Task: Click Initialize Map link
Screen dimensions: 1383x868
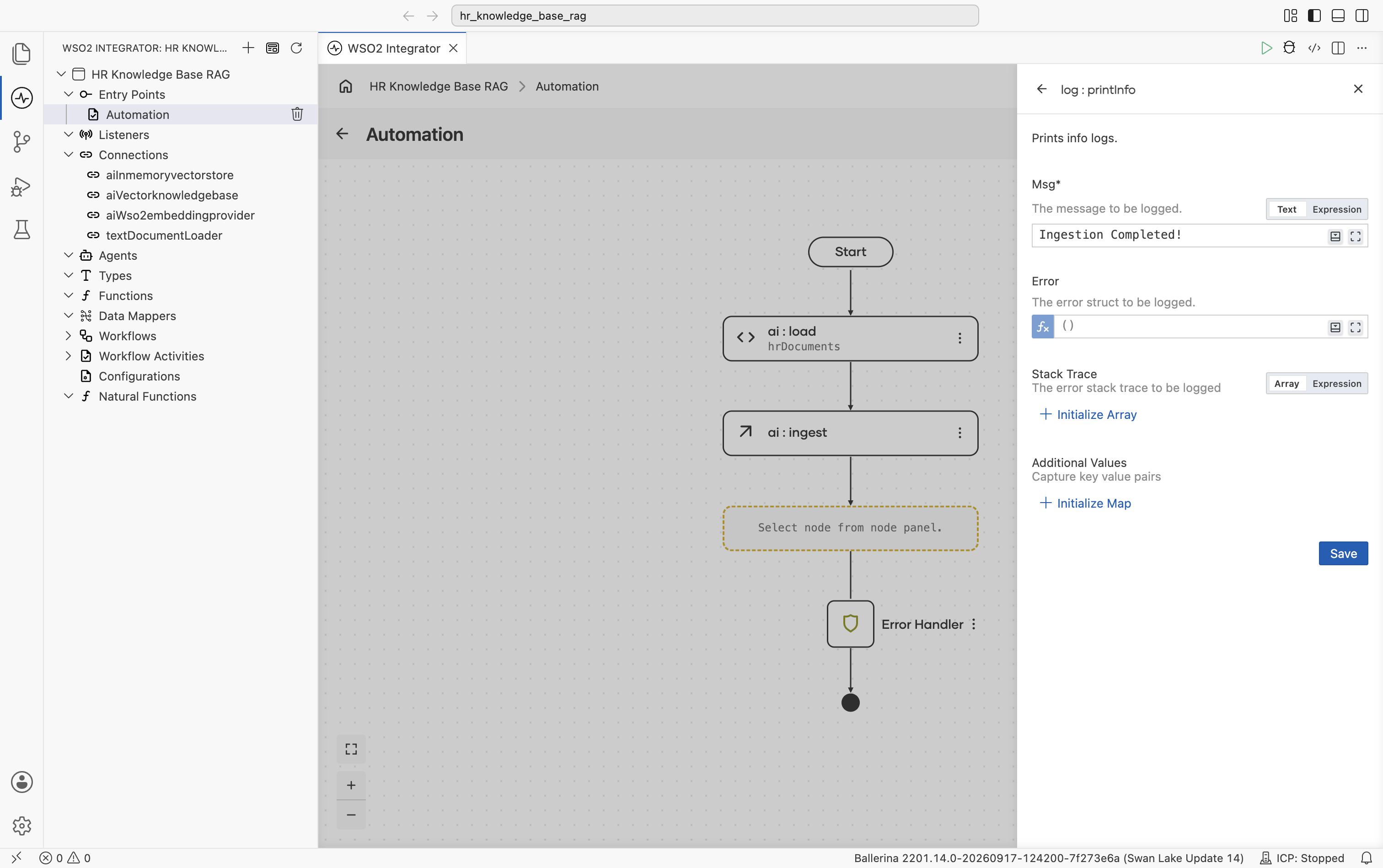Action: 1085,503
